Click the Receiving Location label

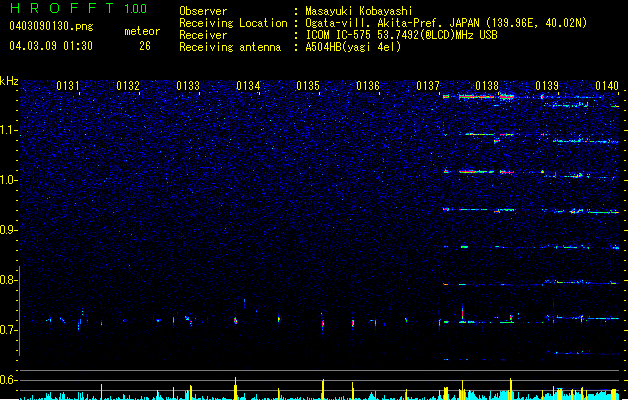[233, 23]
